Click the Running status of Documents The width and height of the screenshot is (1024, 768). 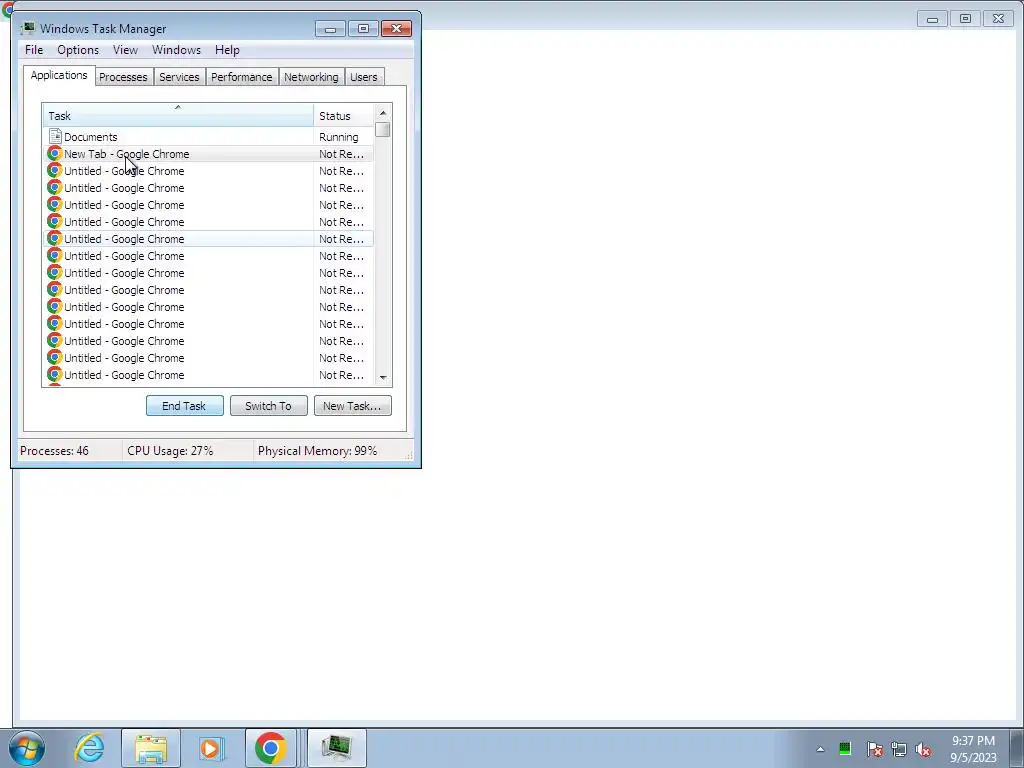click(339, 137)
